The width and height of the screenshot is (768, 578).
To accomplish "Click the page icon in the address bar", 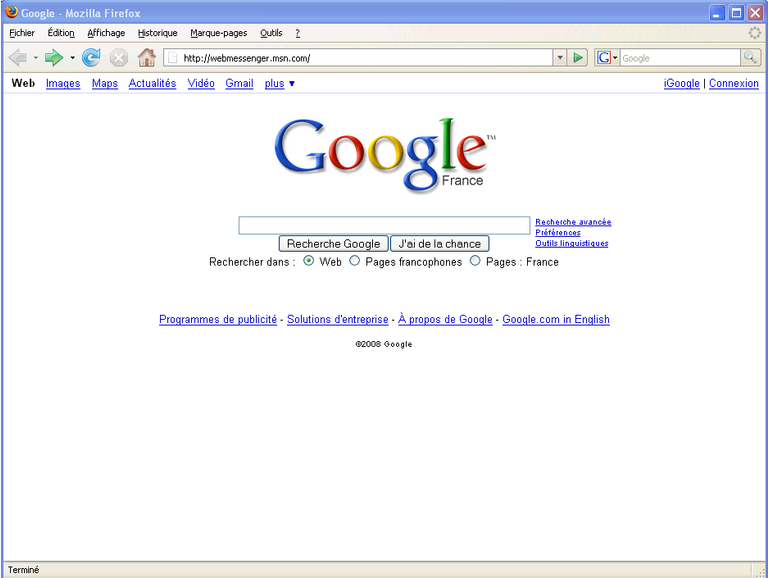I will pyautogui.click(x=172, y=58).
